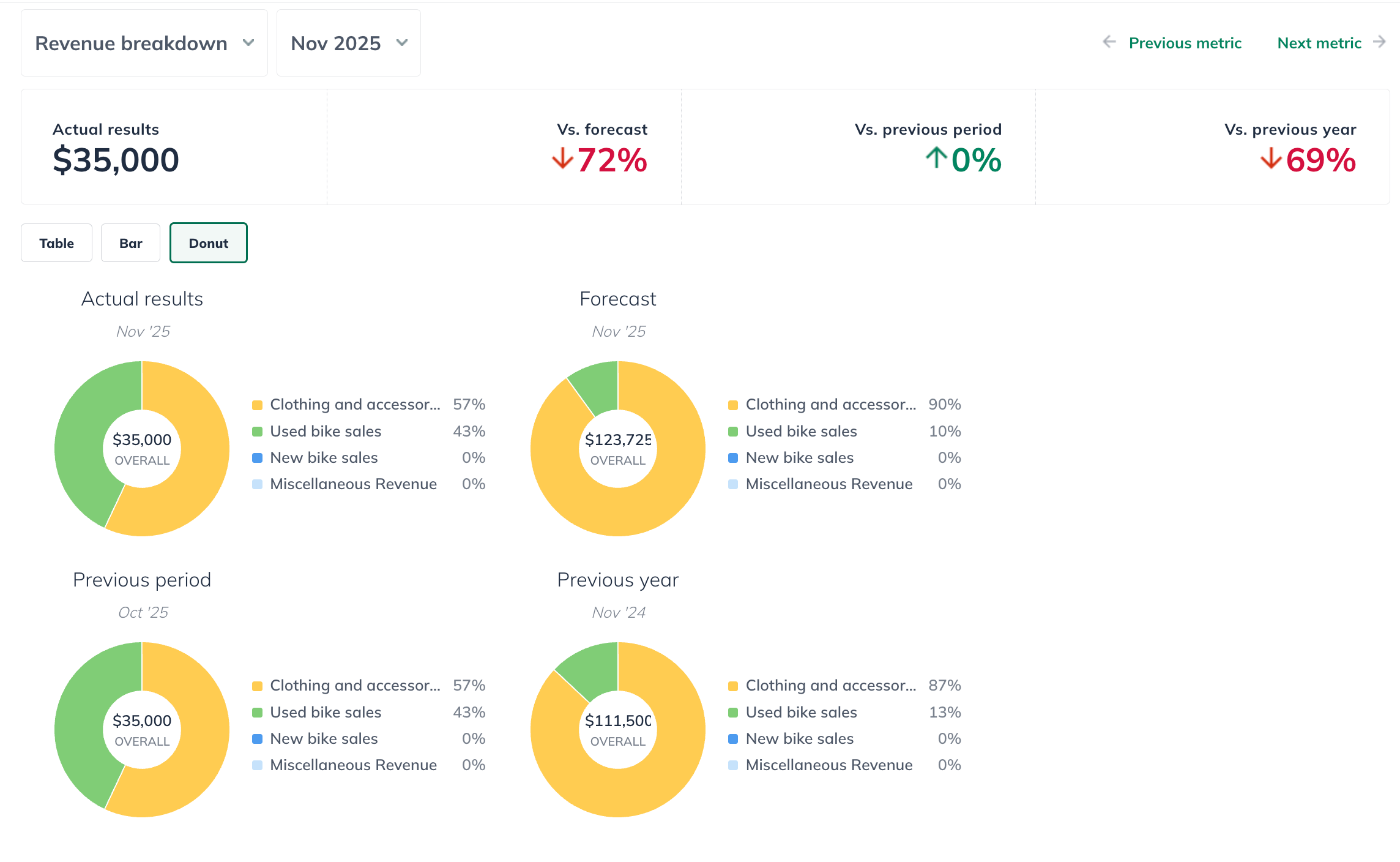
Task: Toggle Used bike sales in the Forecast legend
Action: (801, 431)
